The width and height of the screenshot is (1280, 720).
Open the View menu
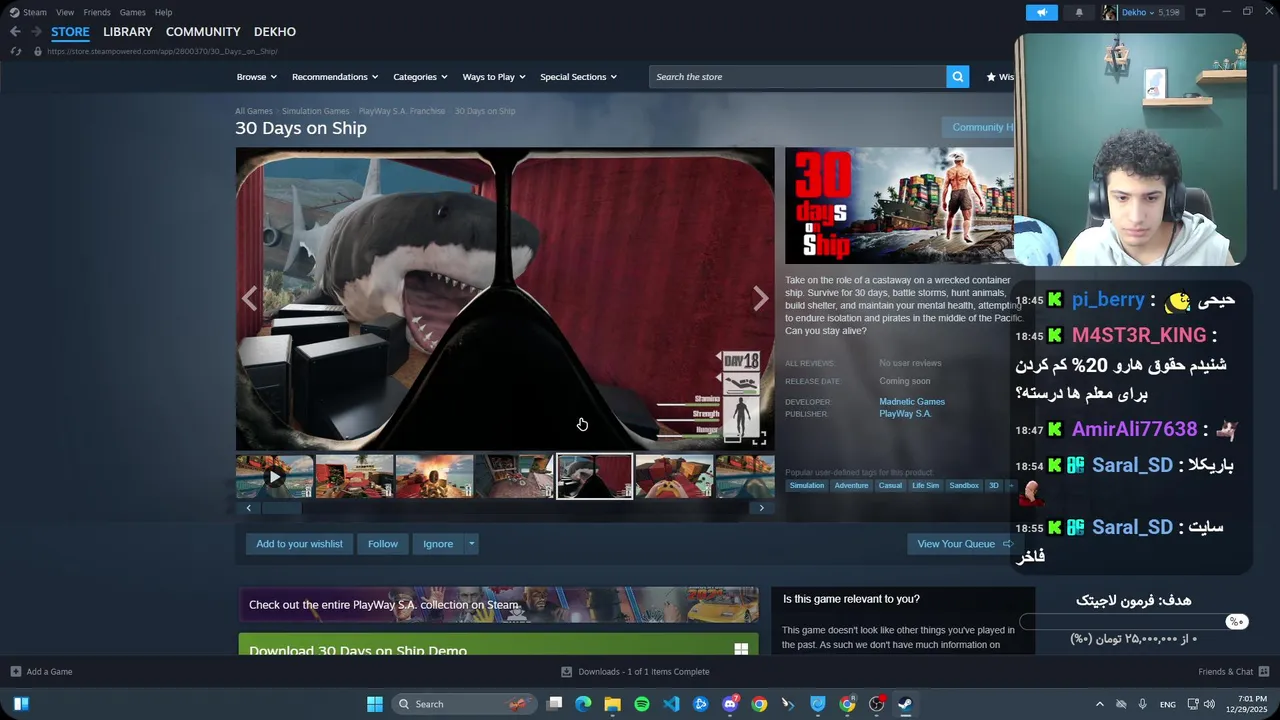(65, 12)
